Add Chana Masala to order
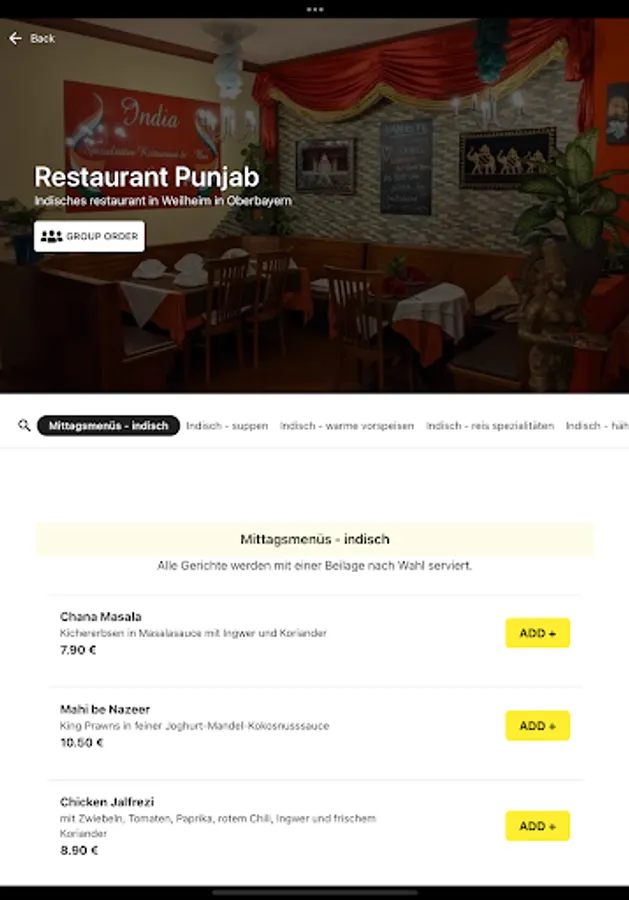Viewport: 629px width, 900px height. (x=537, y=633)
